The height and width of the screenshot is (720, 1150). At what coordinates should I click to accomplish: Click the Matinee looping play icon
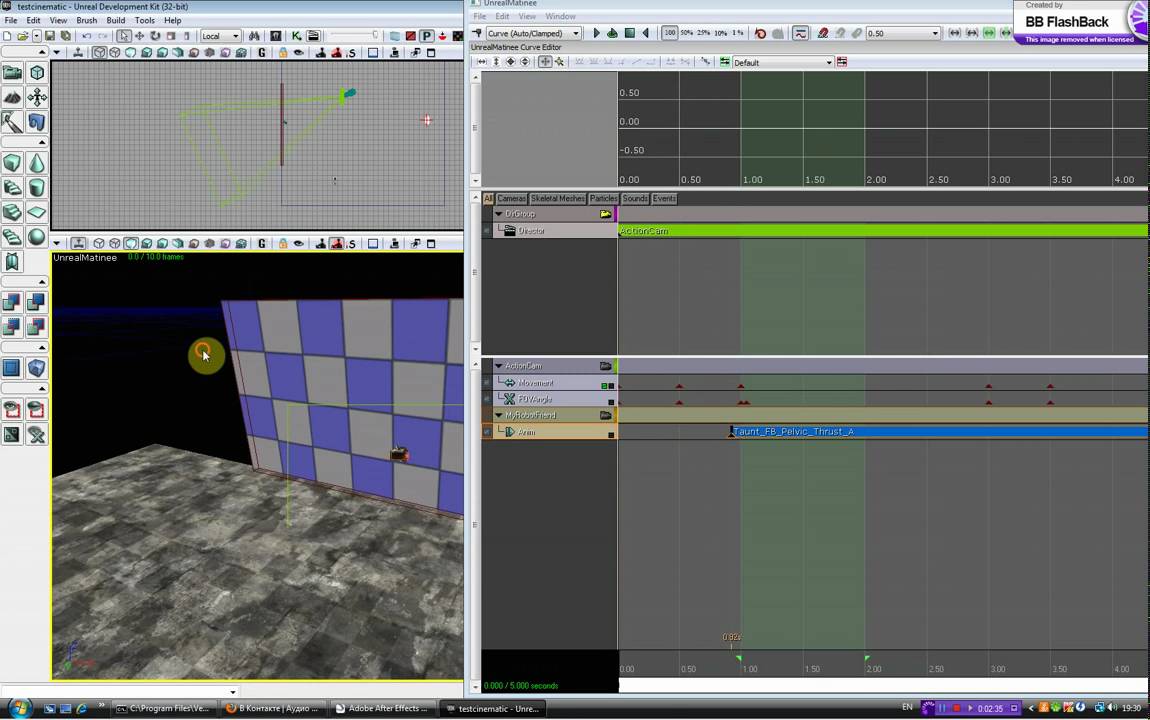612,33
